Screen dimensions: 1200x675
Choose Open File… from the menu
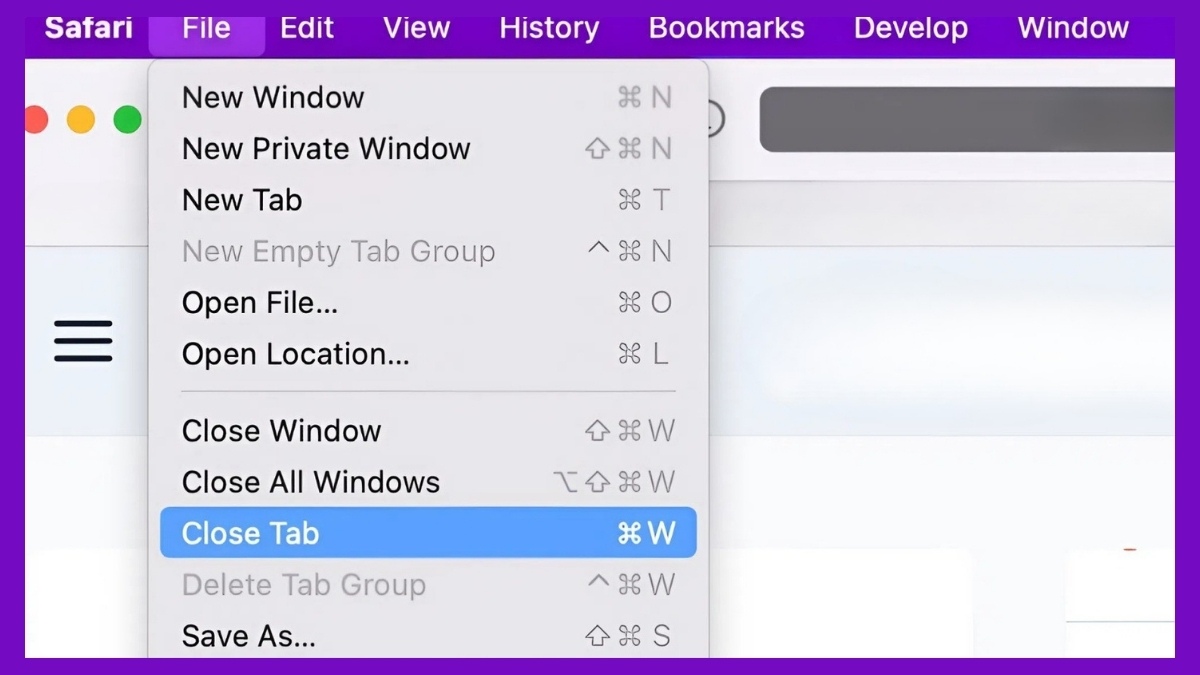coord(428,302)
